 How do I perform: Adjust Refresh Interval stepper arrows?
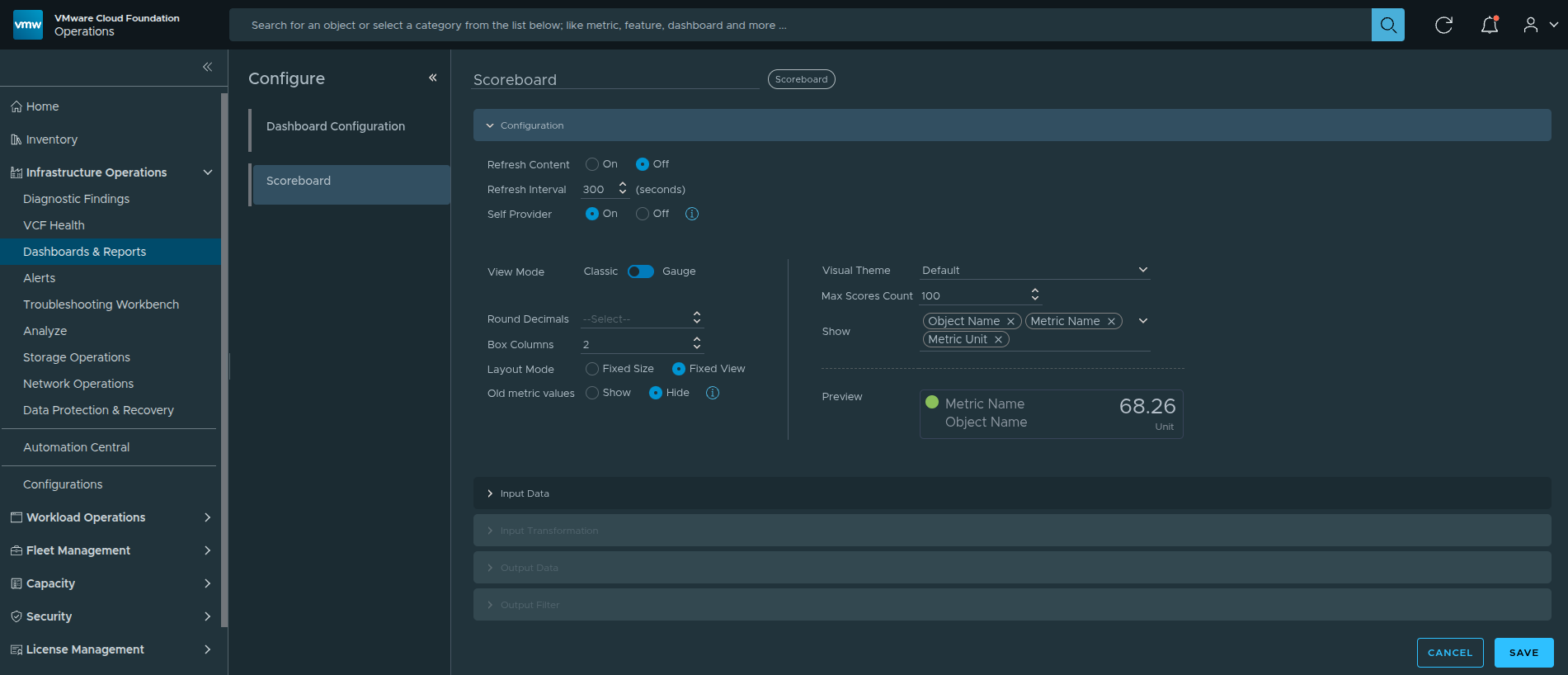coord(623,189)
